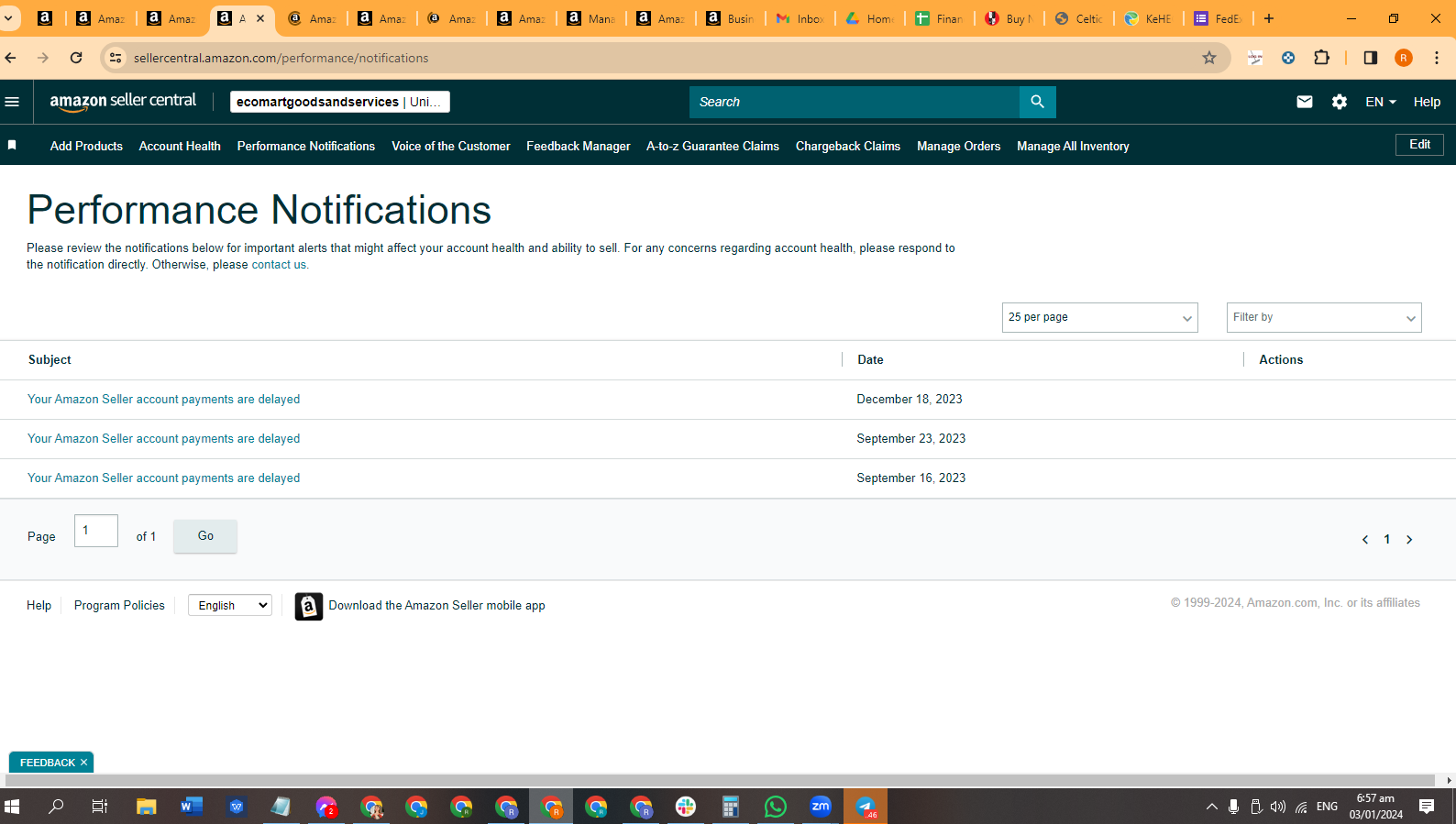Open the Help link in the header
Viewport: 1456px width, 824px height.
pyautogui.click(x=1427, y=102)
